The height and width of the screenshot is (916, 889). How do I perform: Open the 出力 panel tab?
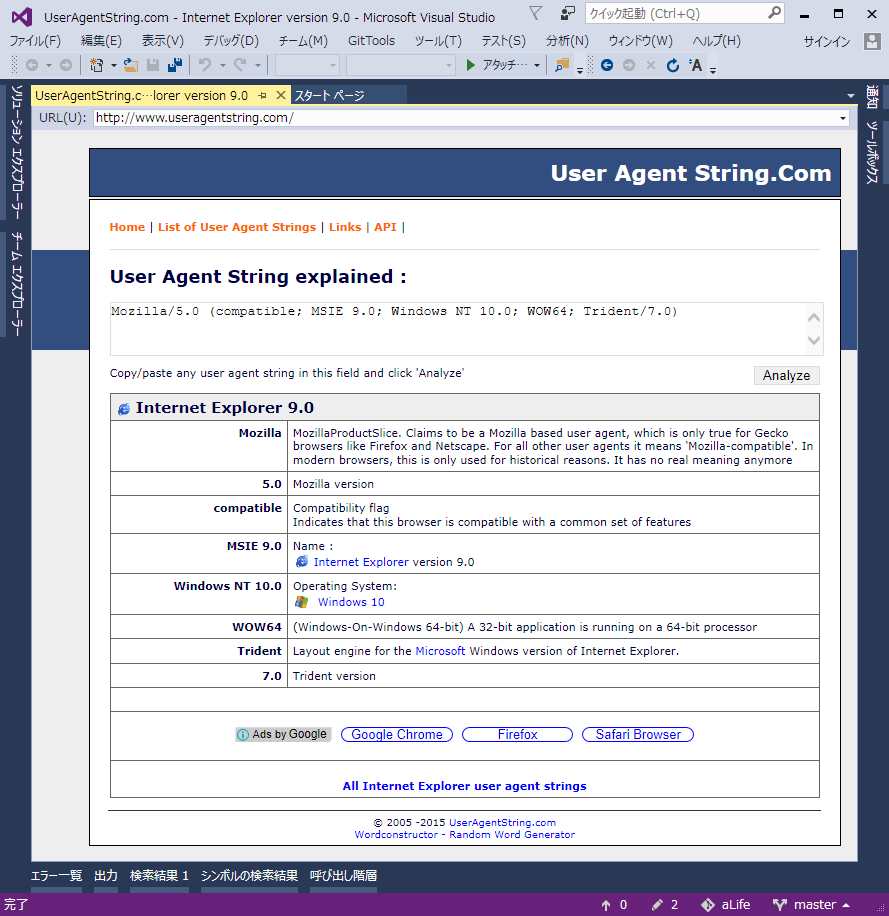coord(106,876)
